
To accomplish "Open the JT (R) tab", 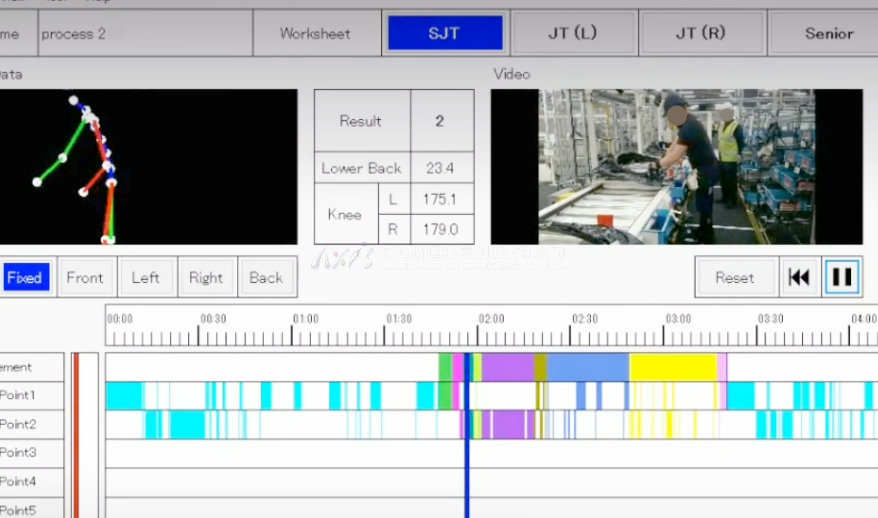I will 702,33.
